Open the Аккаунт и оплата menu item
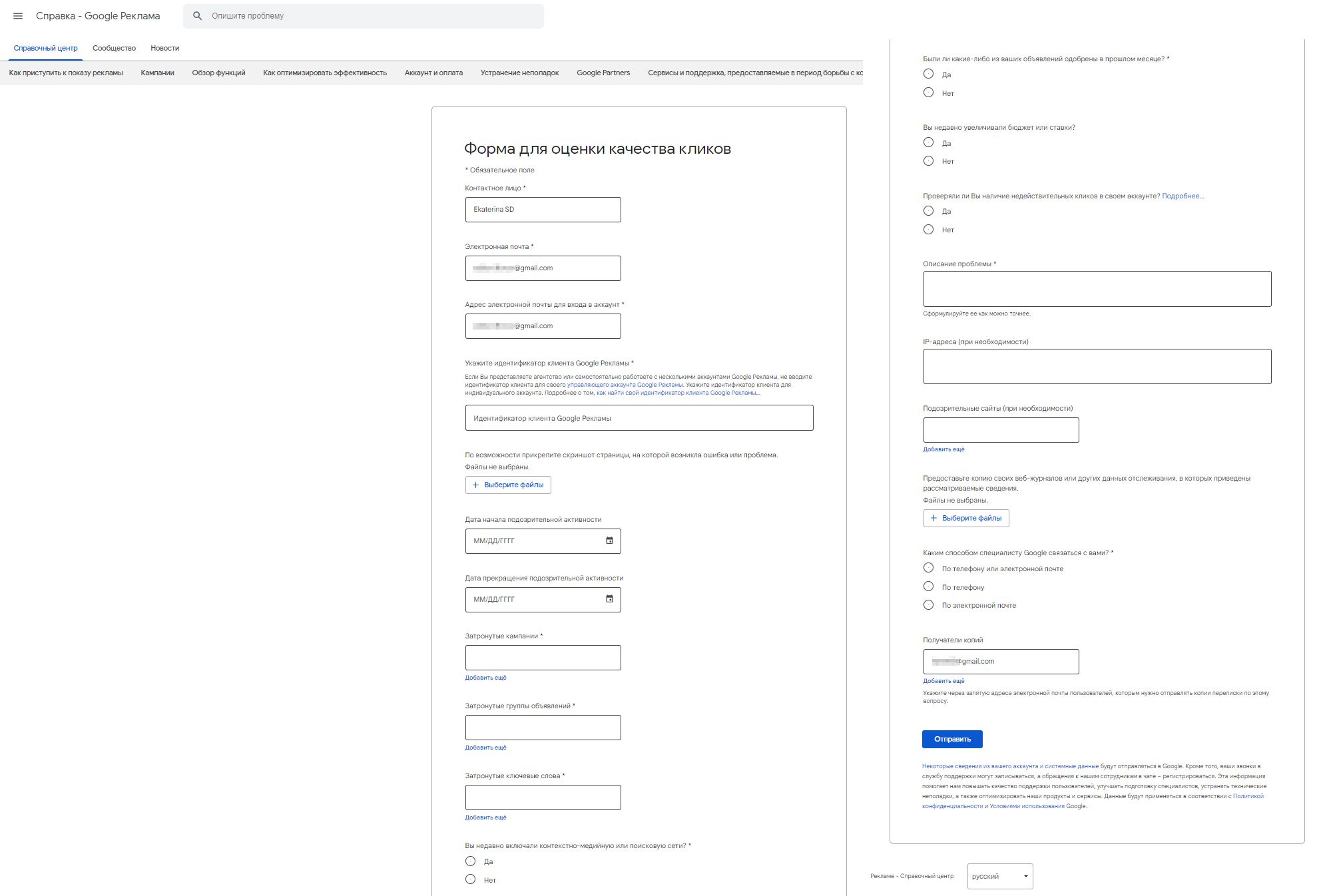Viewport: 1325px width, 896px height. [x=433, y=73]
